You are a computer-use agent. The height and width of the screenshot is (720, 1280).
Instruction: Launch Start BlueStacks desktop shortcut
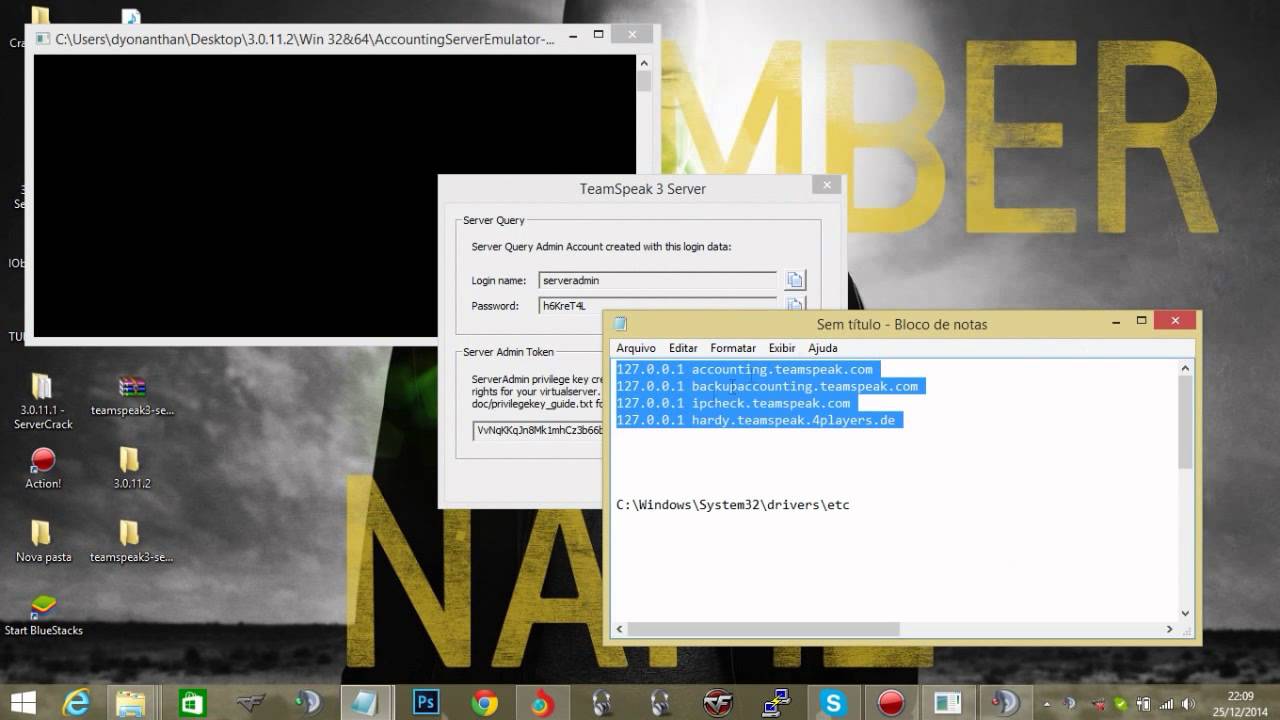[x=43, y=615]
